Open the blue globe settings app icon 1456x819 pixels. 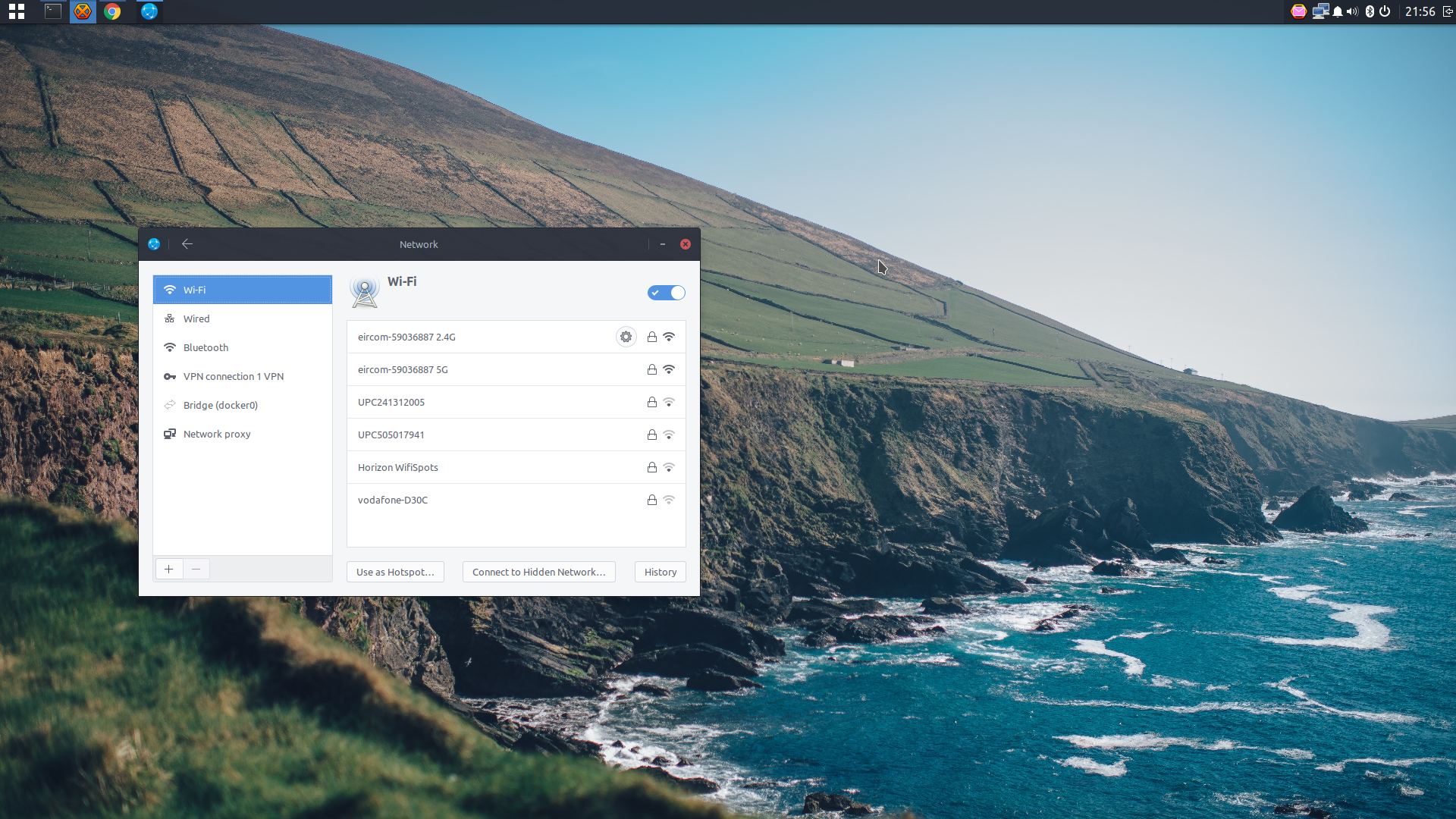(149, 11)
